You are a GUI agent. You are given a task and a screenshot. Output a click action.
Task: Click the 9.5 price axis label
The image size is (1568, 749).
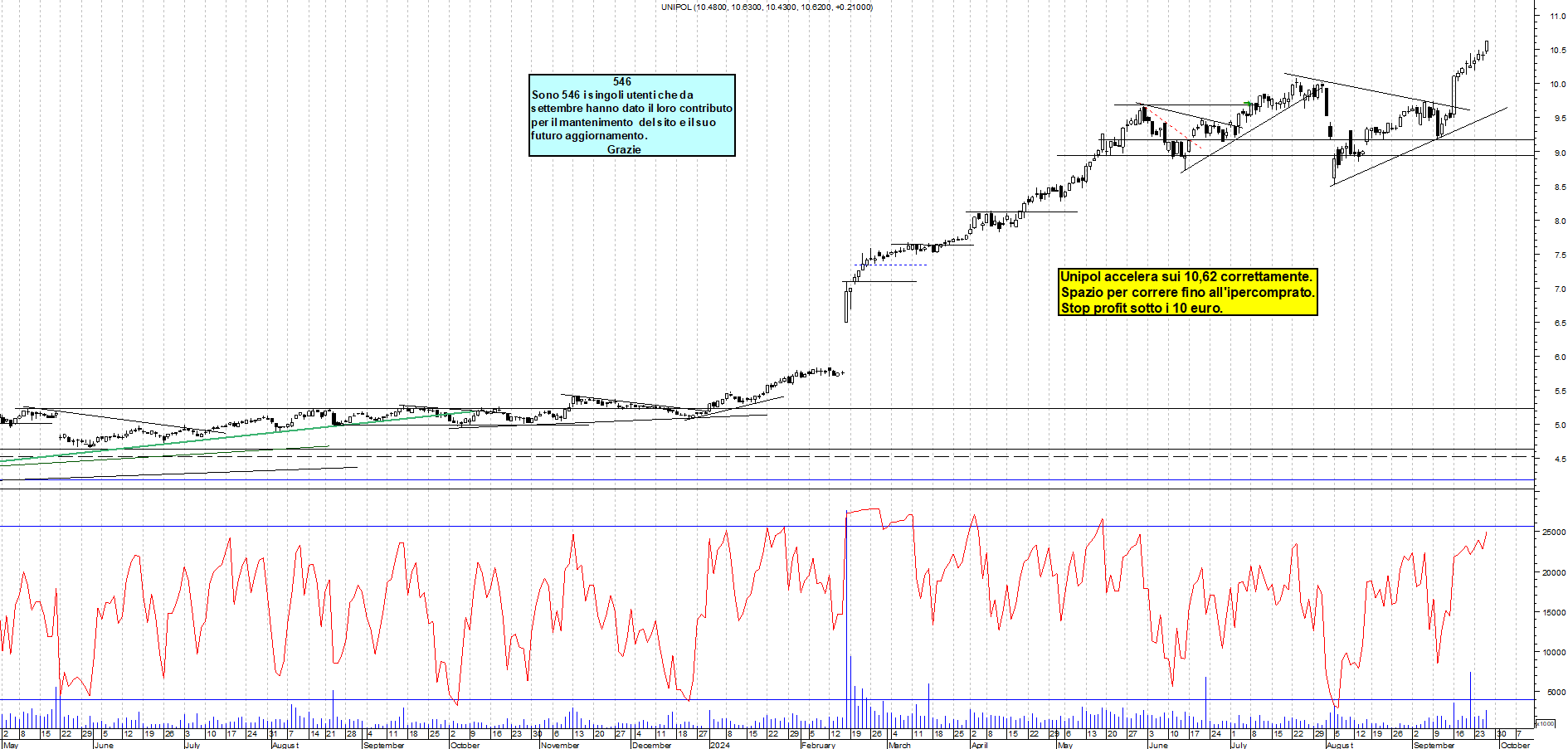pyautogui.click(x=1559, y=119)
